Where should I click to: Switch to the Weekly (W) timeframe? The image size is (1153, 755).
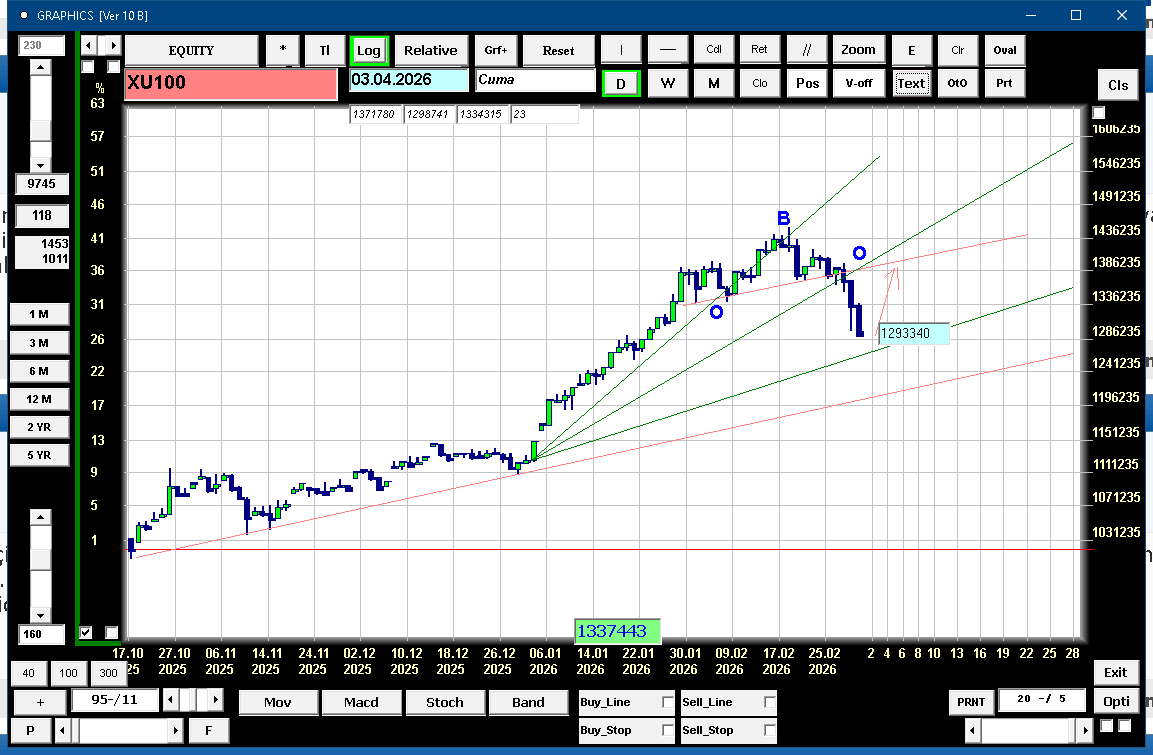tap(667, 83)
